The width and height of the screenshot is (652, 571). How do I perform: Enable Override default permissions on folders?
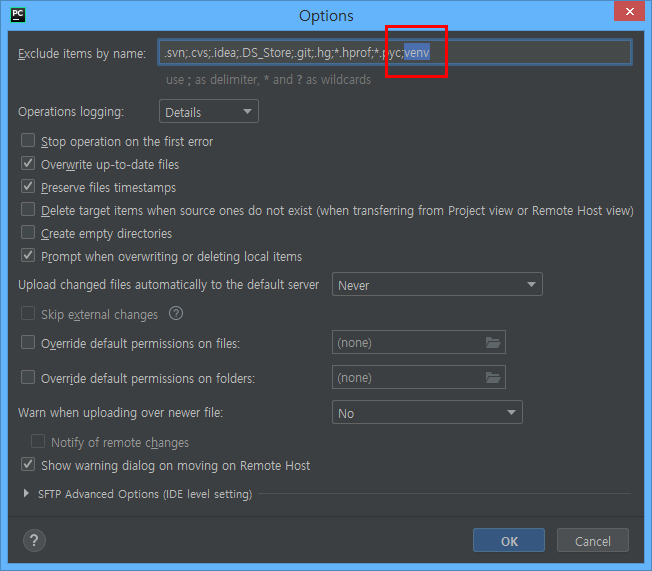point(28,378)
